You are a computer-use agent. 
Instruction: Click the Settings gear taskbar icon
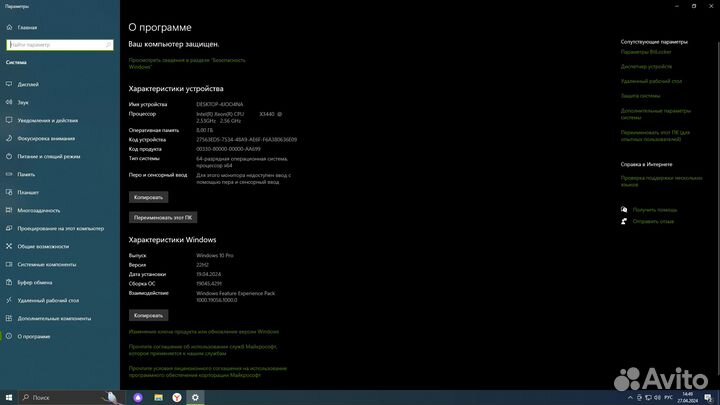coord(195,398)
